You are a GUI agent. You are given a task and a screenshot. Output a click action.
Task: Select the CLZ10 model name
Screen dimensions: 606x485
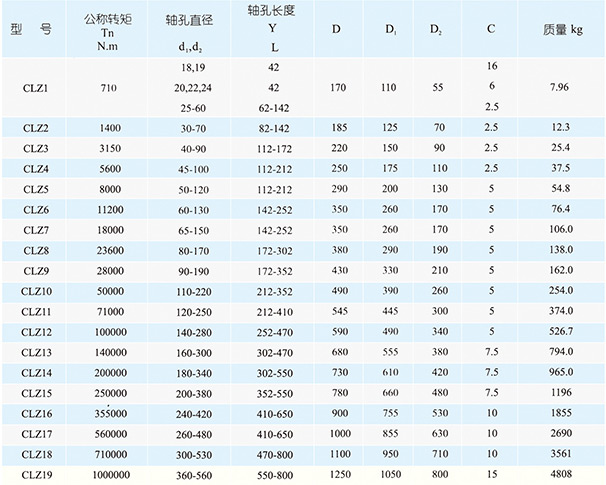[x=36, y=289]
